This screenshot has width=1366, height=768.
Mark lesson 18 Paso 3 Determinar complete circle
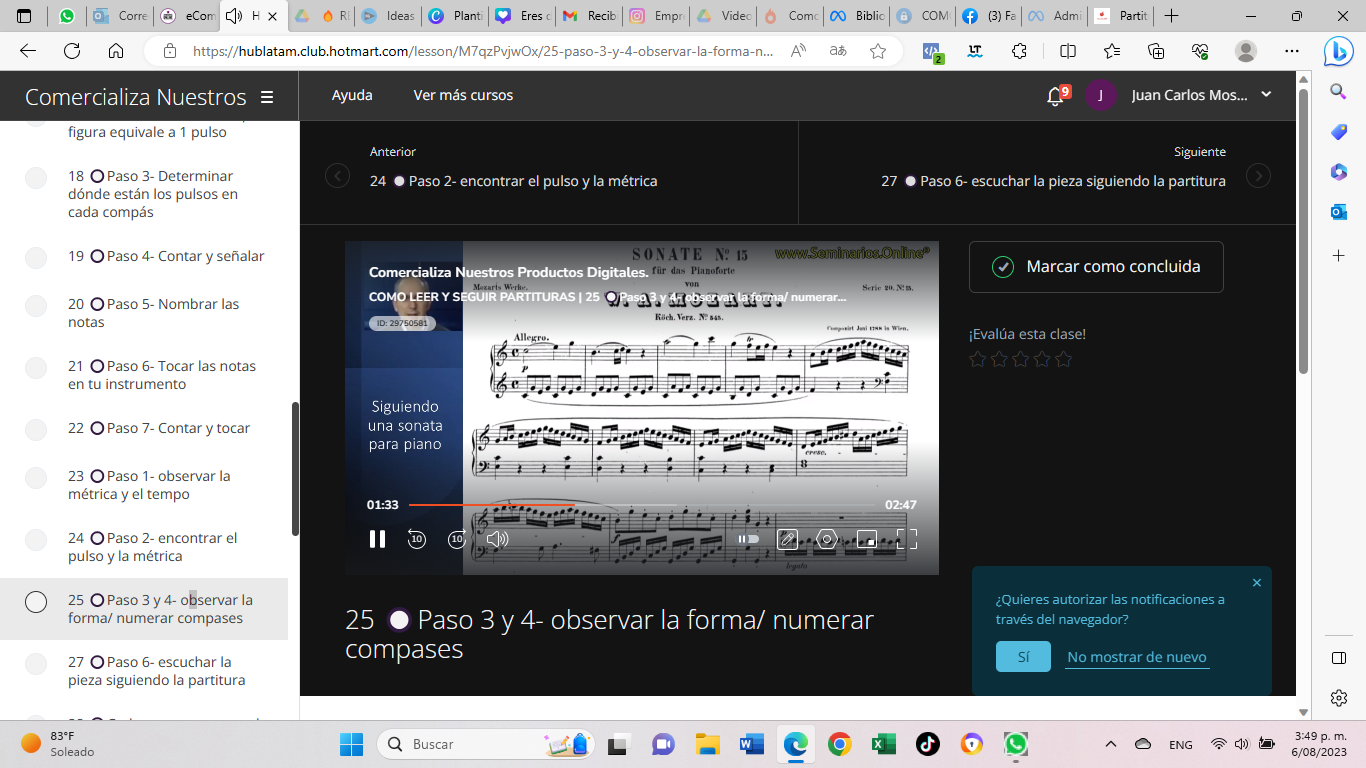36,178
